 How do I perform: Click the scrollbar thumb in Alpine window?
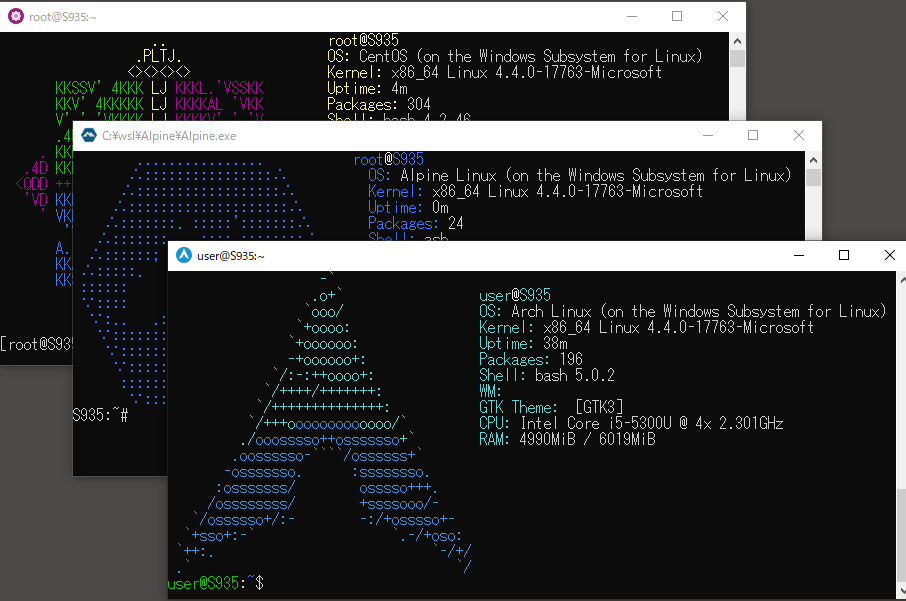[x=814, y=177]
